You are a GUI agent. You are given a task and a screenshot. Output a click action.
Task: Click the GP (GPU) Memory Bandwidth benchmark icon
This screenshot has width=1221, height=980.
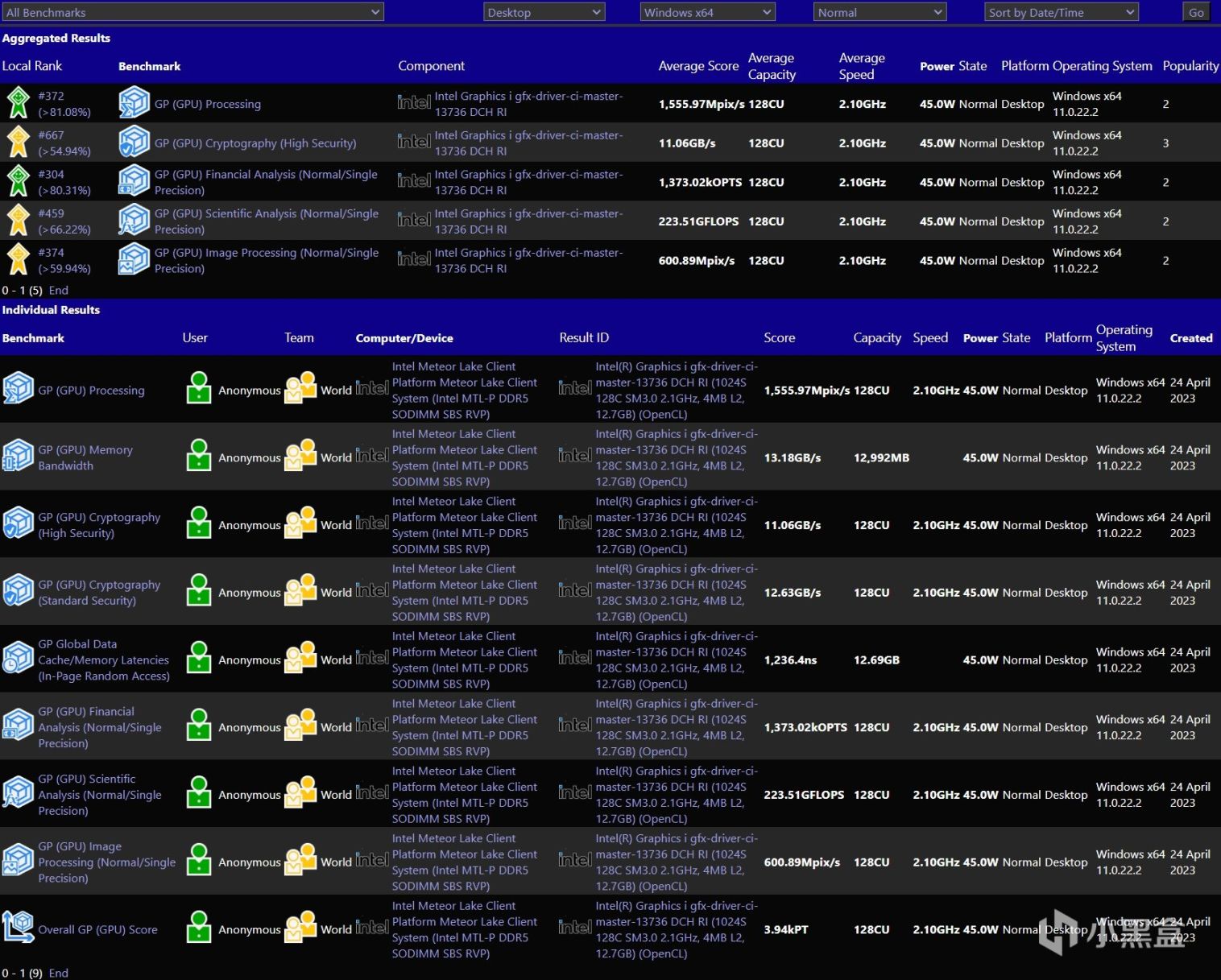click(18, 457)
